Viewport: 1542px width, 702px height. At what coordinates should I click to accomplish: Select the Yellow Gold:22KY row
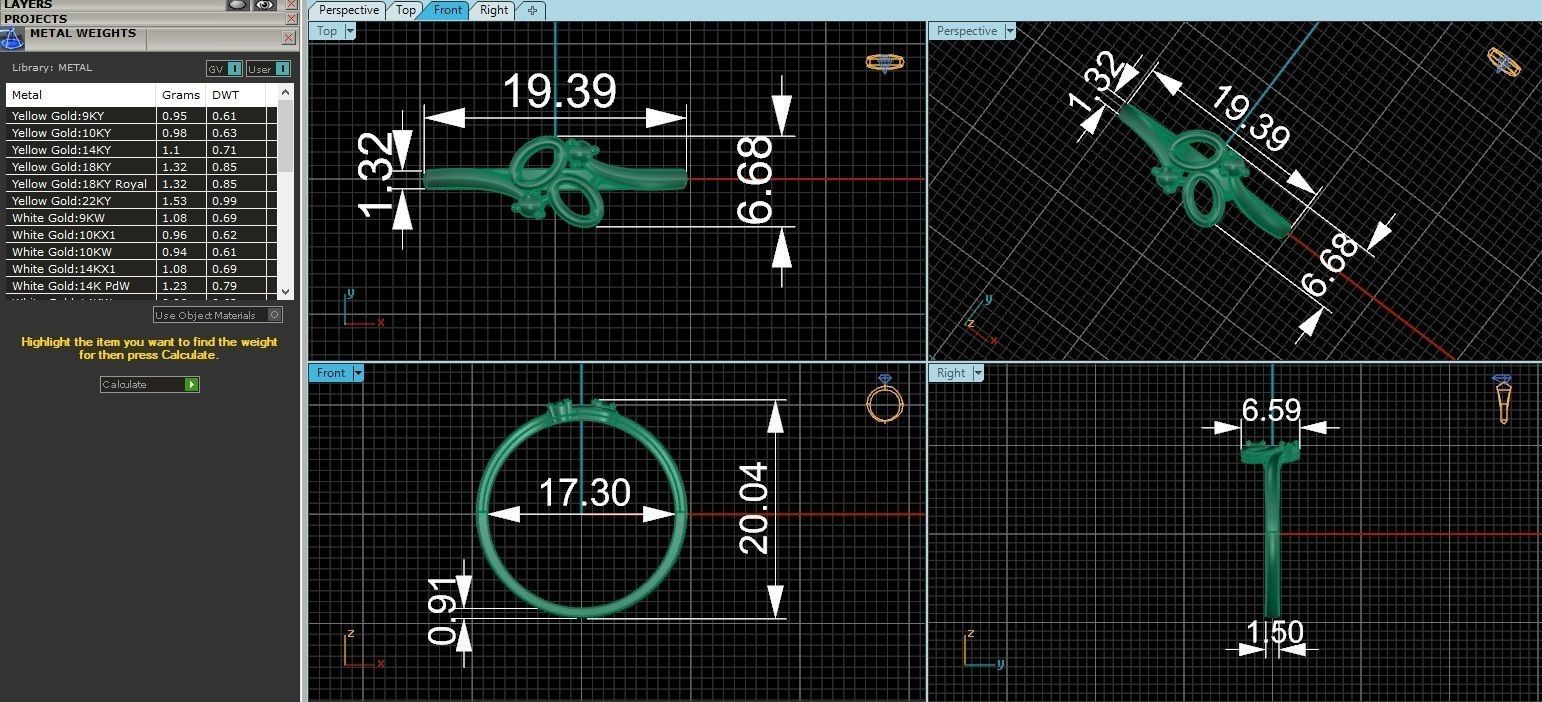tap(141, 201)
